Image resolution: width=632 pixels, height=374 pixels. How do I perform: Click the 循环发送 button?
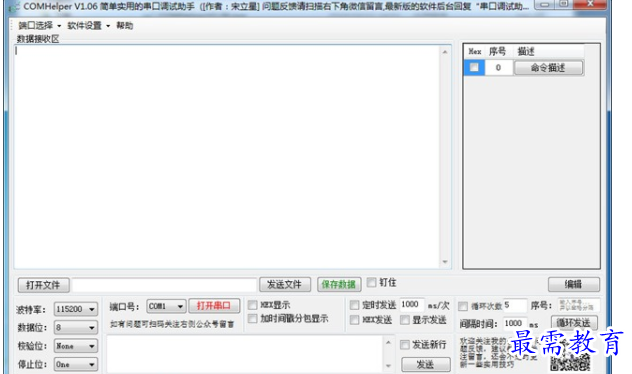tap(574, 323)
